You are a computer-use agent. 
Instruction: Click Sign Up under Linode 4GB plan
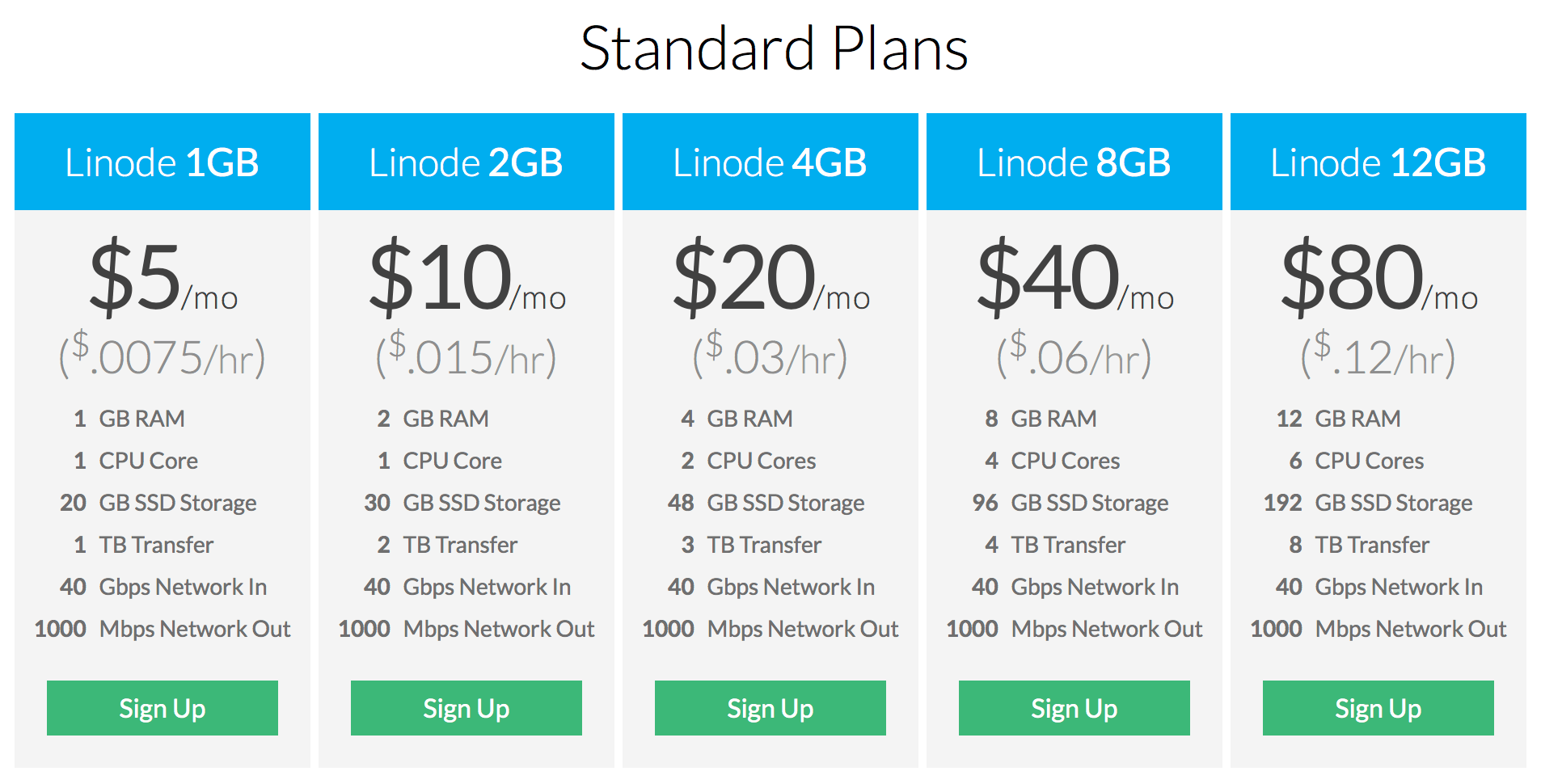click(x=770, y=708)
